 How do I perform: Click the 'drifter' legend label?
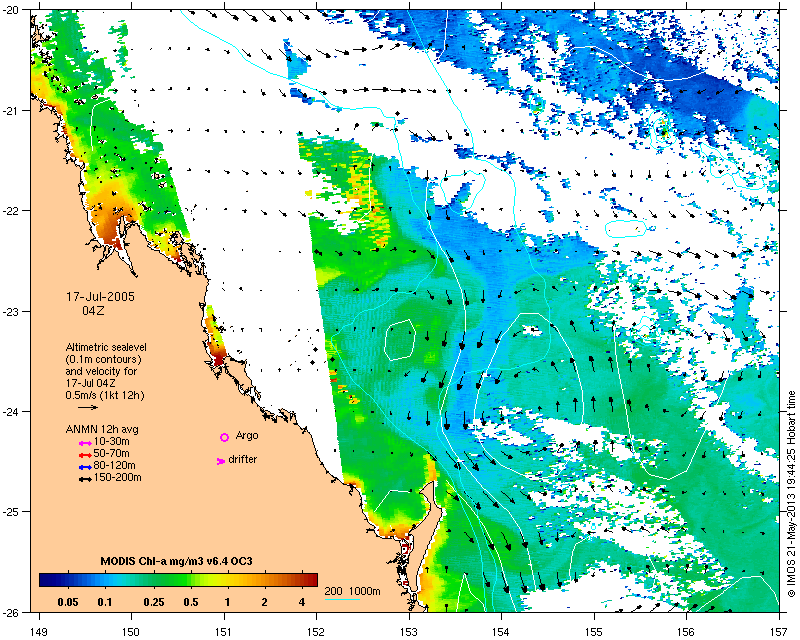pyautogui.click(x=243, y=459)
